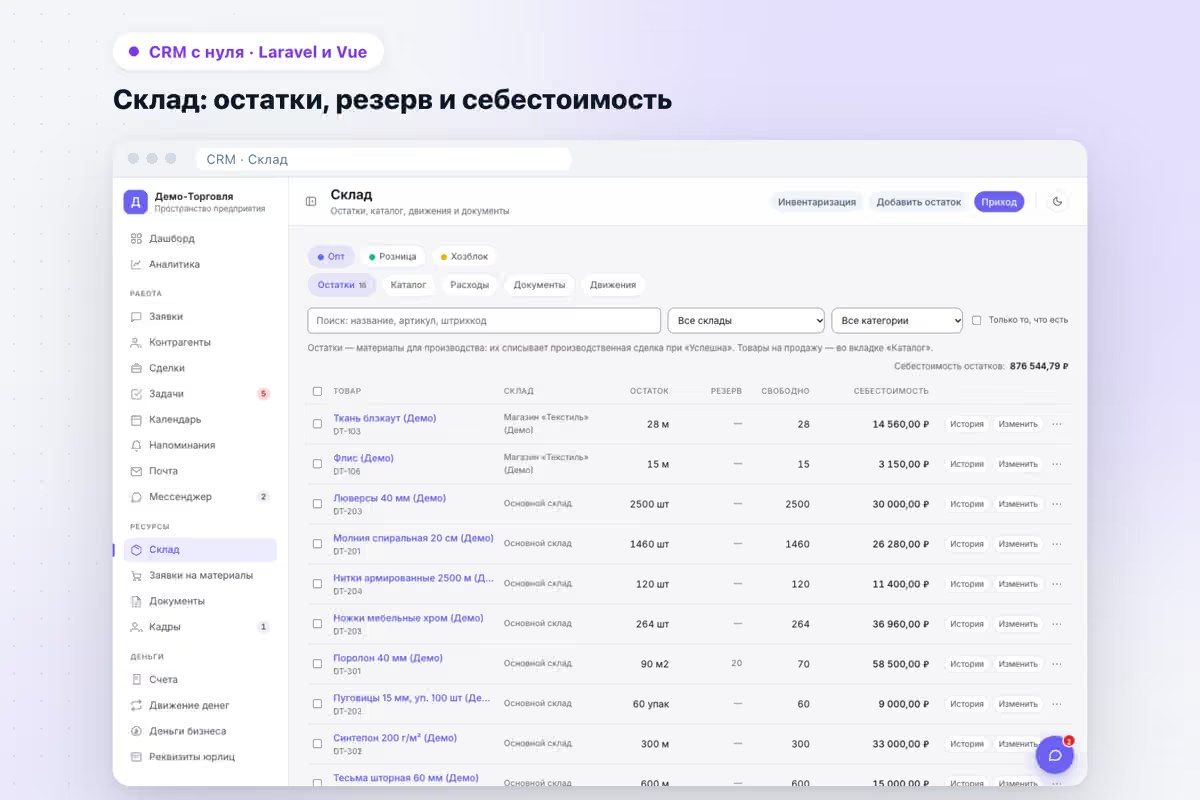
Task: Select the Хозблок warehouse chip
Action: tap(464, 257)
